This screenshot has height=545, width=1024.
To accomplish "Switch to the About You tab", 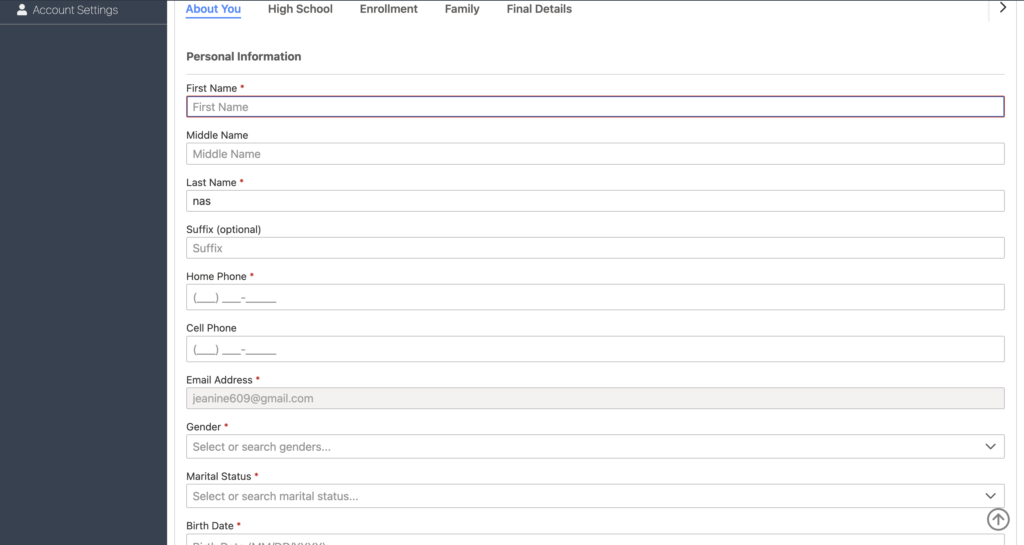I will 213,9.
